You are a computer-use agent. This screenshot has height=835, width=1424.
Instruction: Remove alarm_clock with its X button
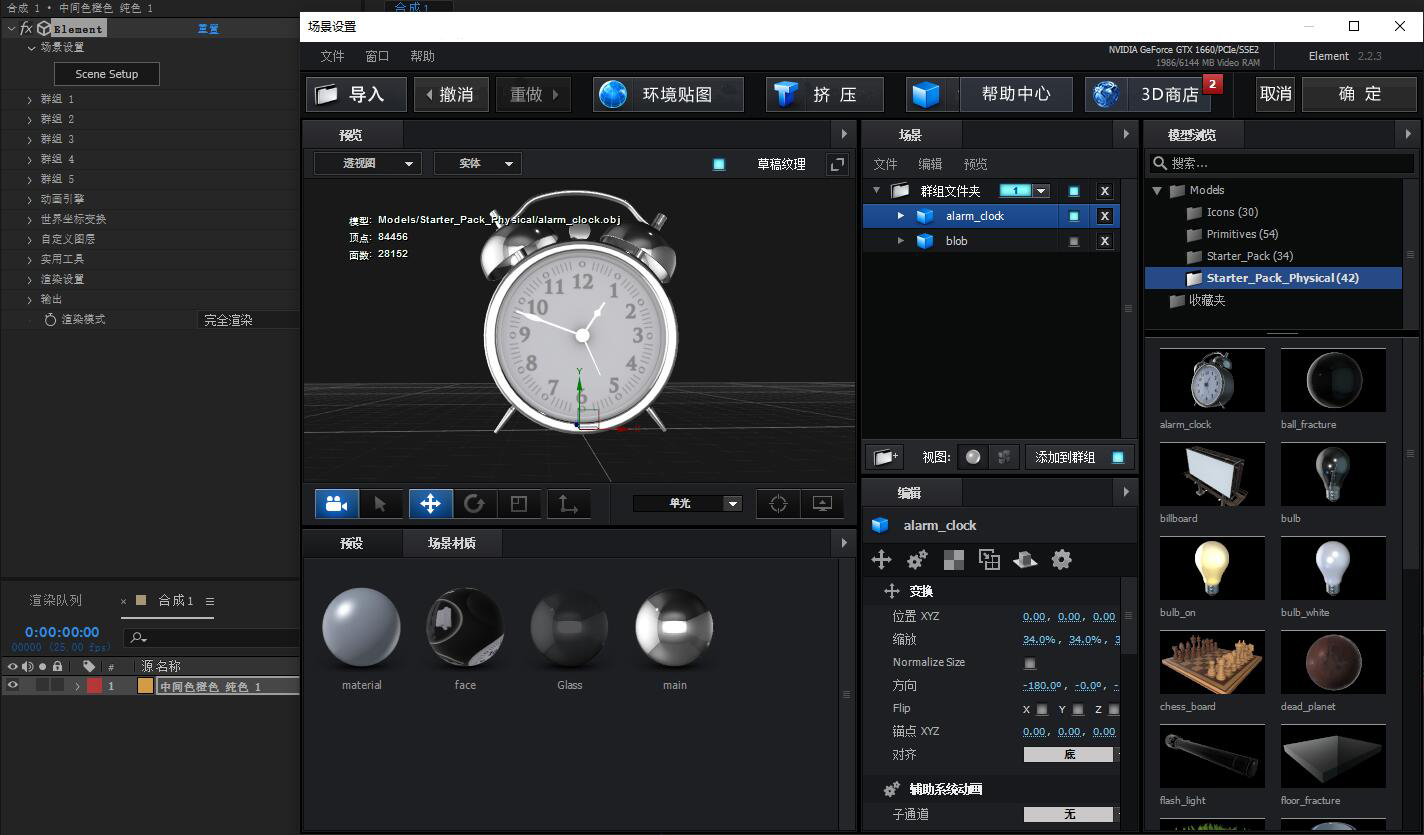coord(1104,216)
